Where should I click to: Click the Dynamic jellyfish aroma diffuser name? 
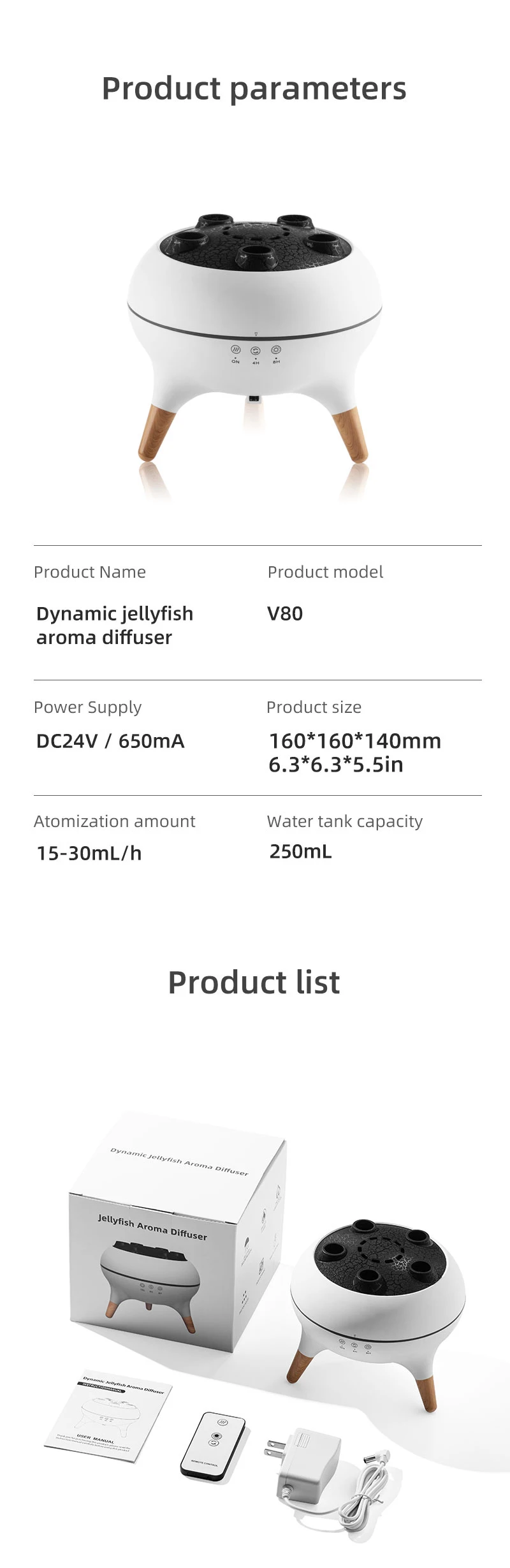pos(115,626)
